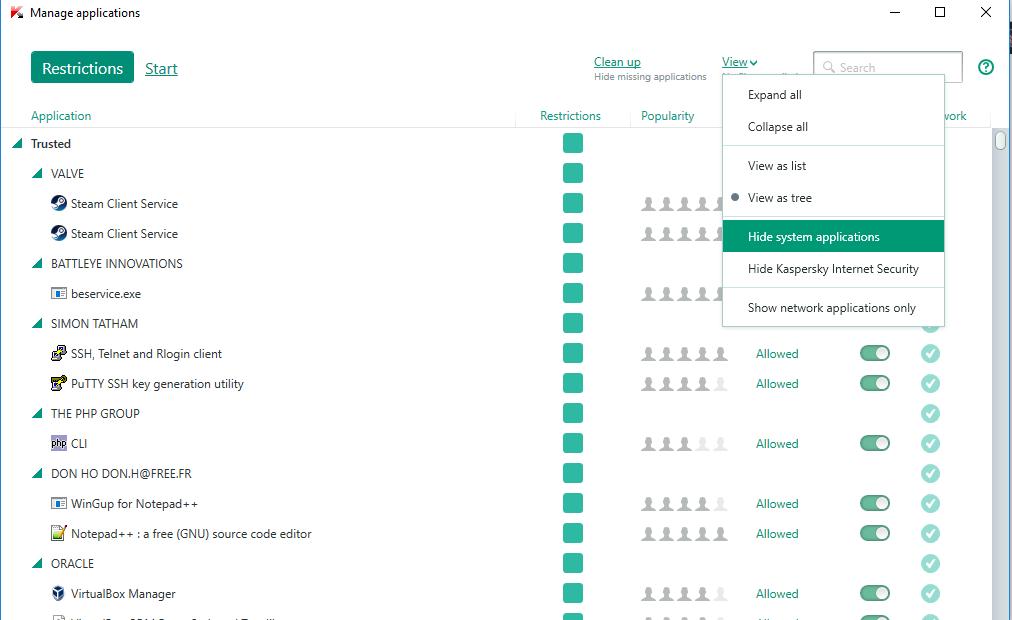Screen dimensions: 1012x620
Task: Click the SSH, Telnet and Rlogin client icon
Action: pyautogui.click(x=59, y=354)
